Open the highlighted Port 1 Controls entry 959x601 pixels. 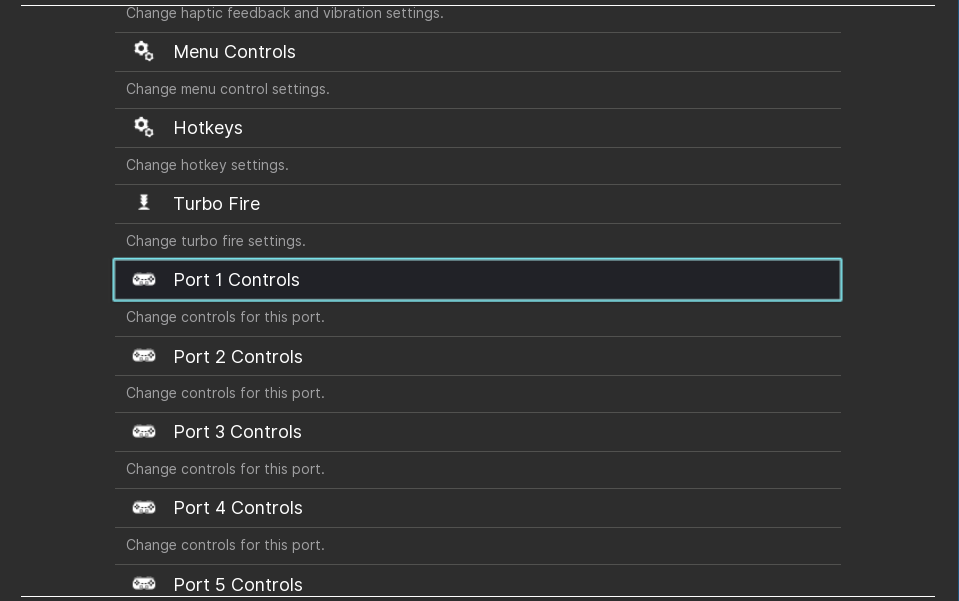[478, 280]
